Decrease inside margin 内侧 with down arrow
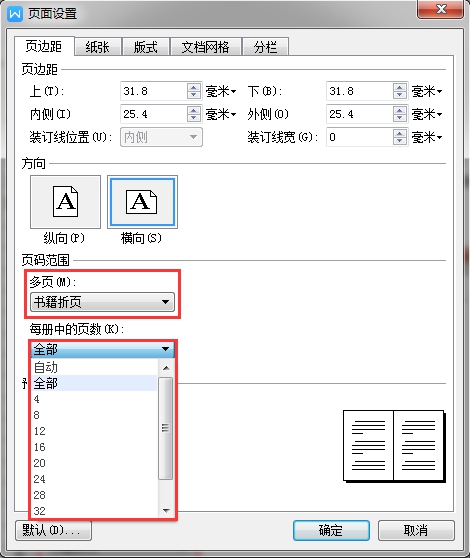The height and width of the screenshot is (558, 470). 193,118
